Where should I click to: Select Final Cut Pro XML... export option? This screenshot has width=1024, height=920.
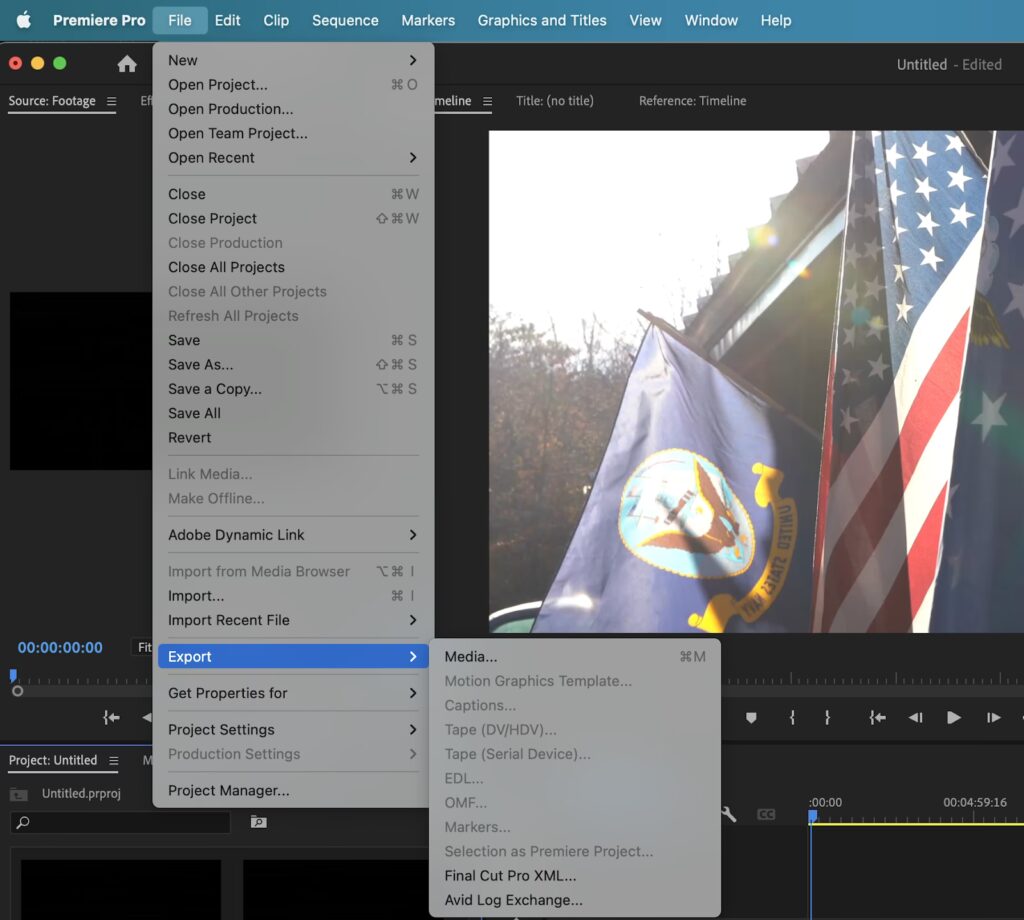click(x=510, y=876)
